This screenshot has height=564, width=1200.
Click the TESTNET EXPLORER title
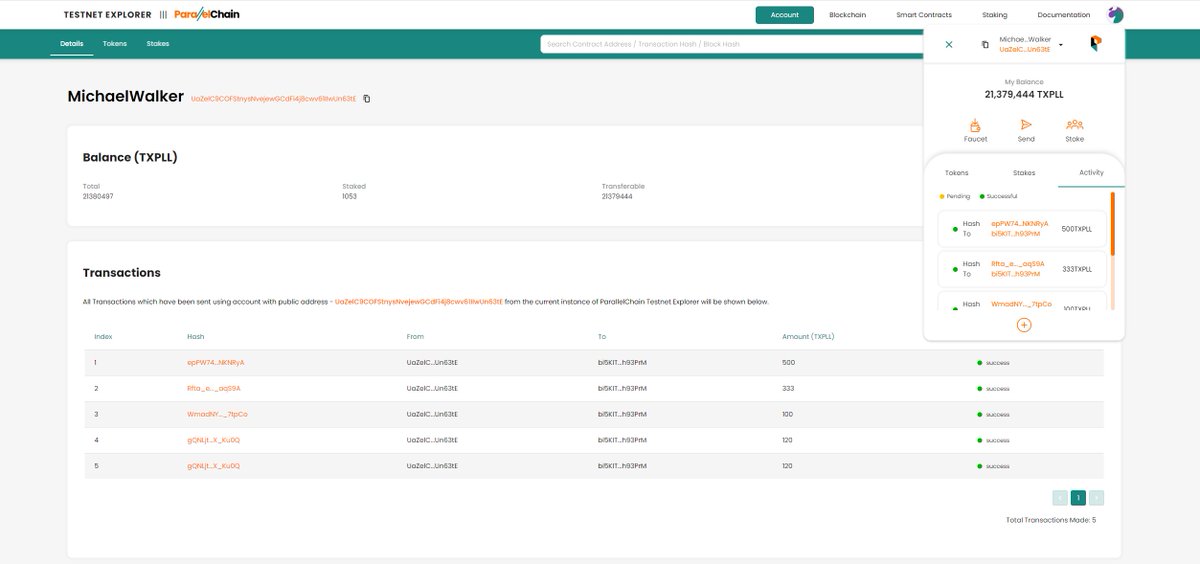[107, 15]
